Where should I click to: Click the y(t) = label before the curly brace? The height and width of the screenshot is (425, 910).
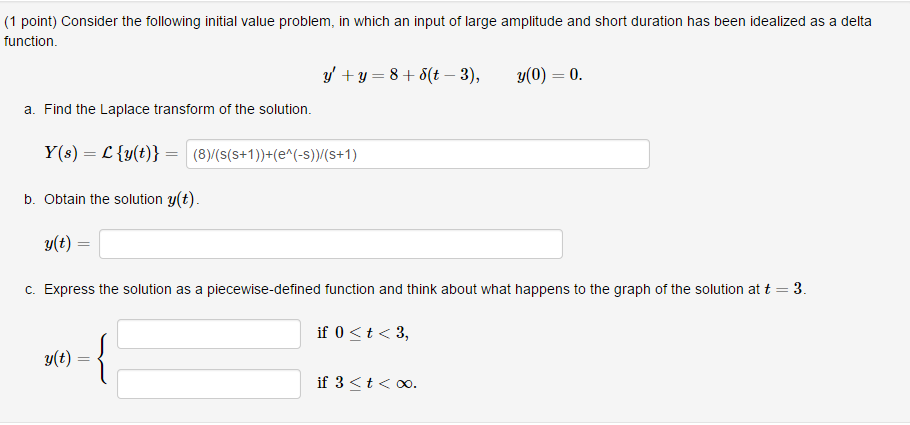point(67,359)
